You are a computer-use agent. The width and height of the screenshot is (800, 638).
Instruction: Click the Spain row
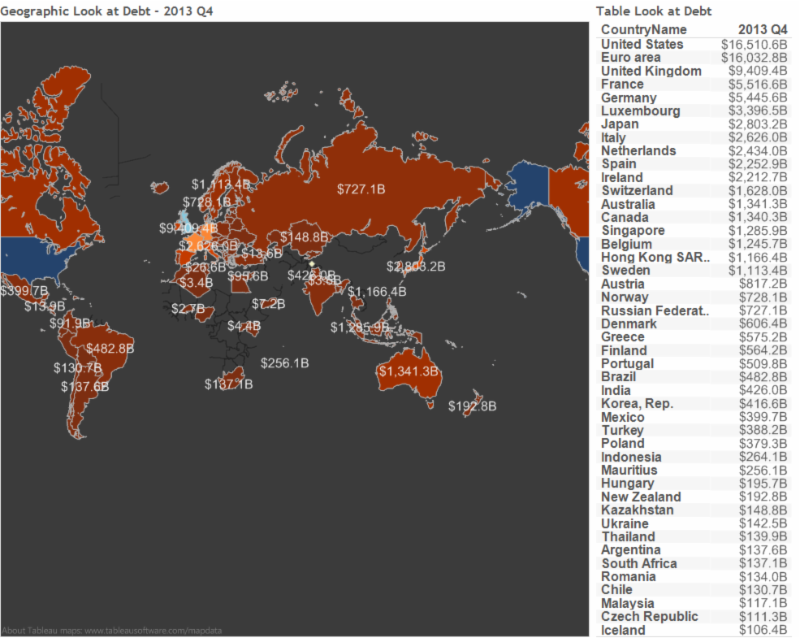click(x=694, y=164)
